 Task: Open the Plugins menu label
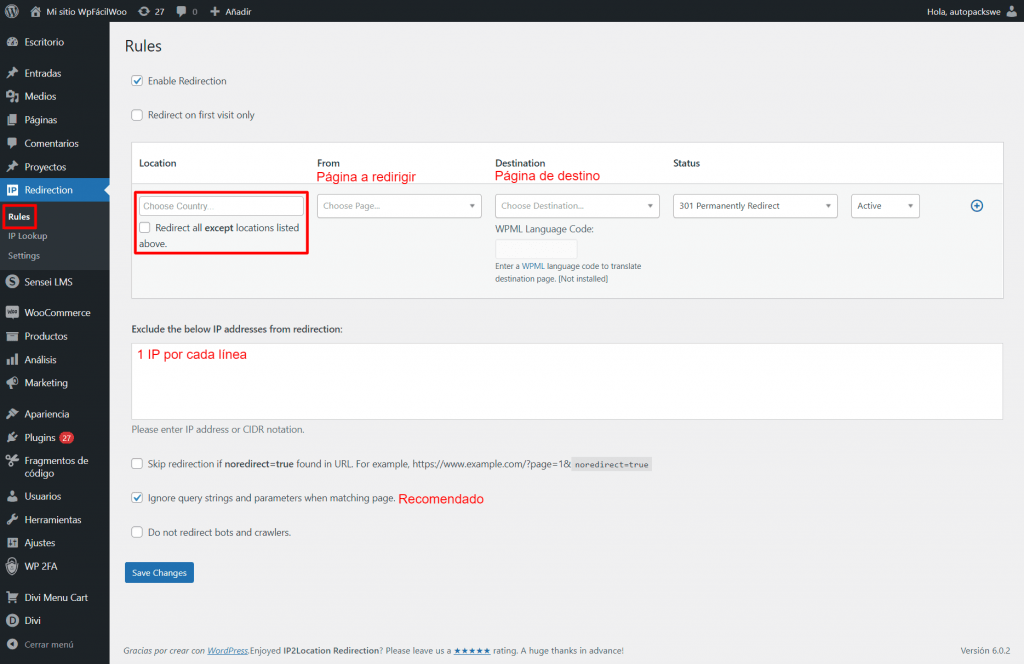coord(40,437)
